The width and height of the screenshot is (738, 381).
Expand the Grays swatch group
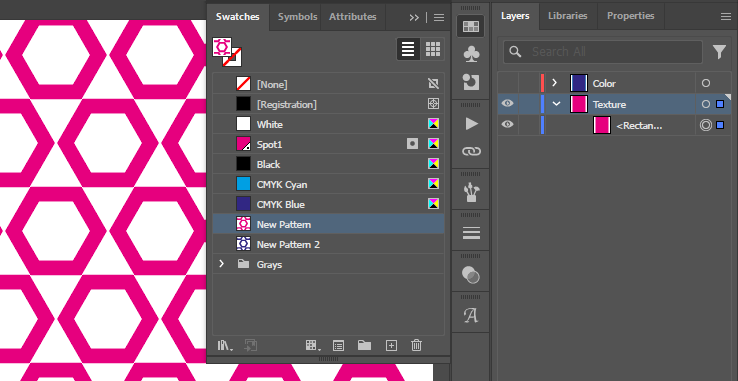[x=221, y=264]
